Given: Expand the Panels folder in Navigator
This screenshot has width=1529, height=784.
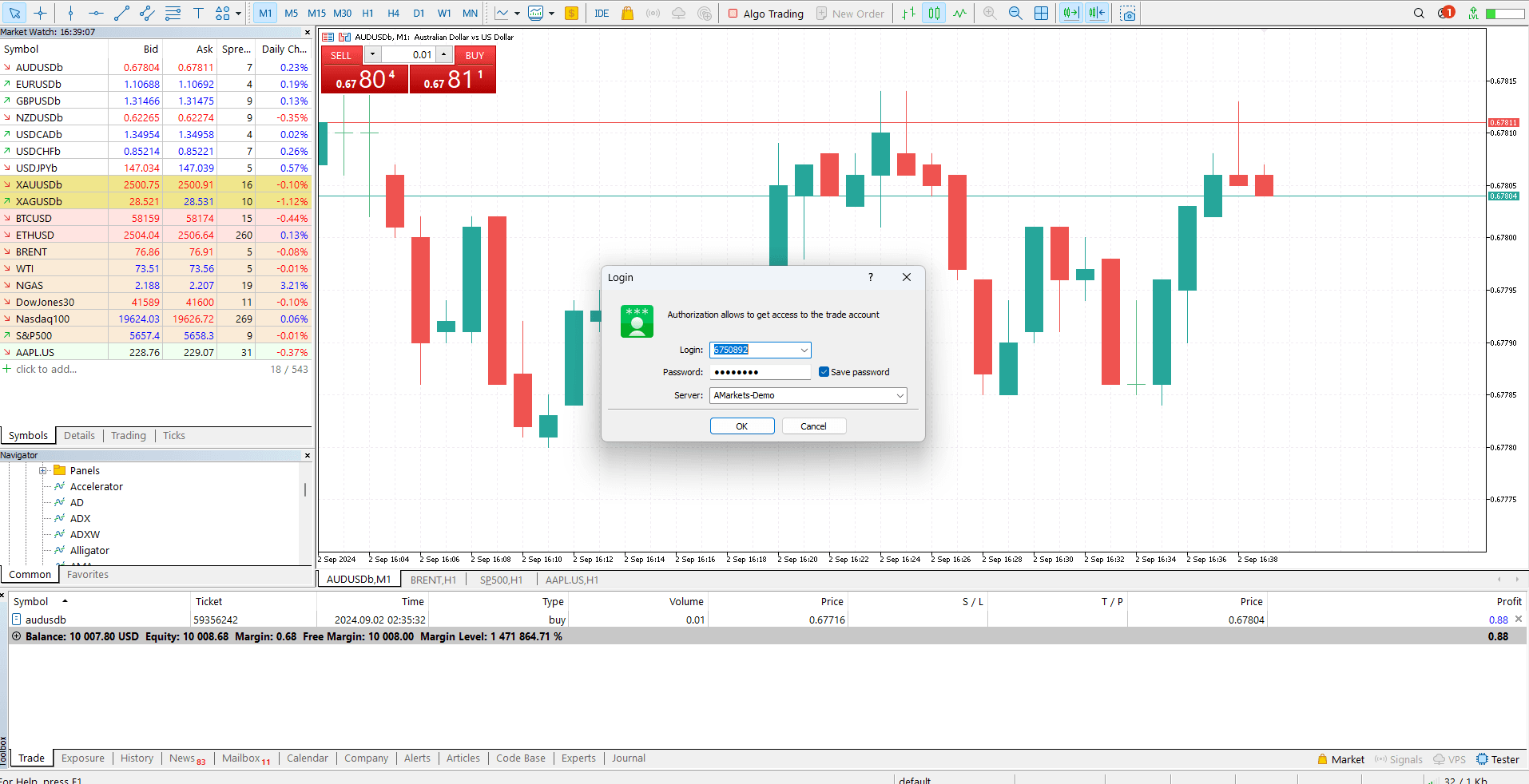Looking at the screenshot, I should coord(42,470).
